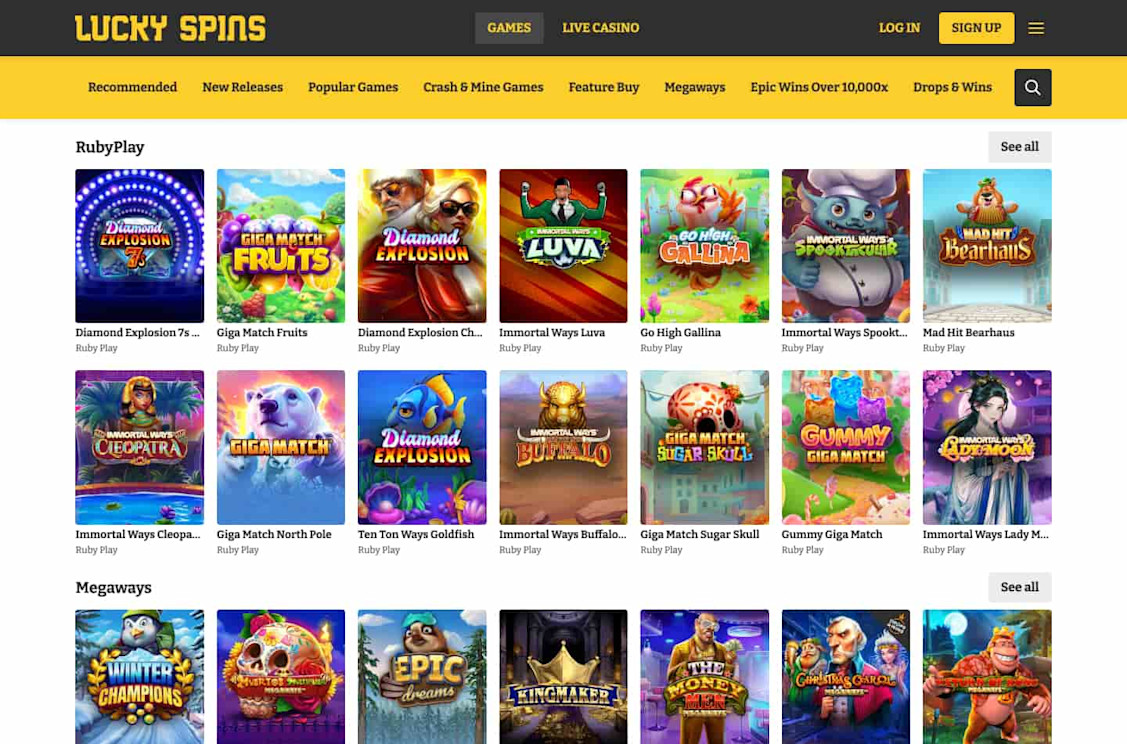Open the New Releases category
The width and height of the screenshot is (1127, 744).
[x=243, y=87]
